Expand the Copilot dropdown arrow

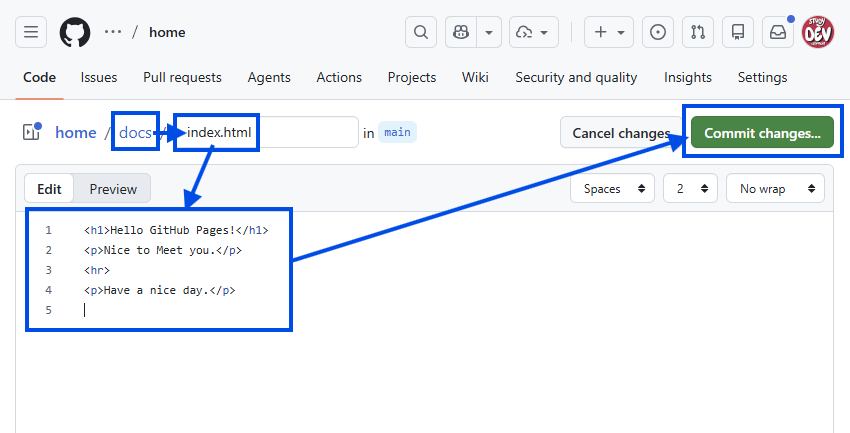[489, 32]
